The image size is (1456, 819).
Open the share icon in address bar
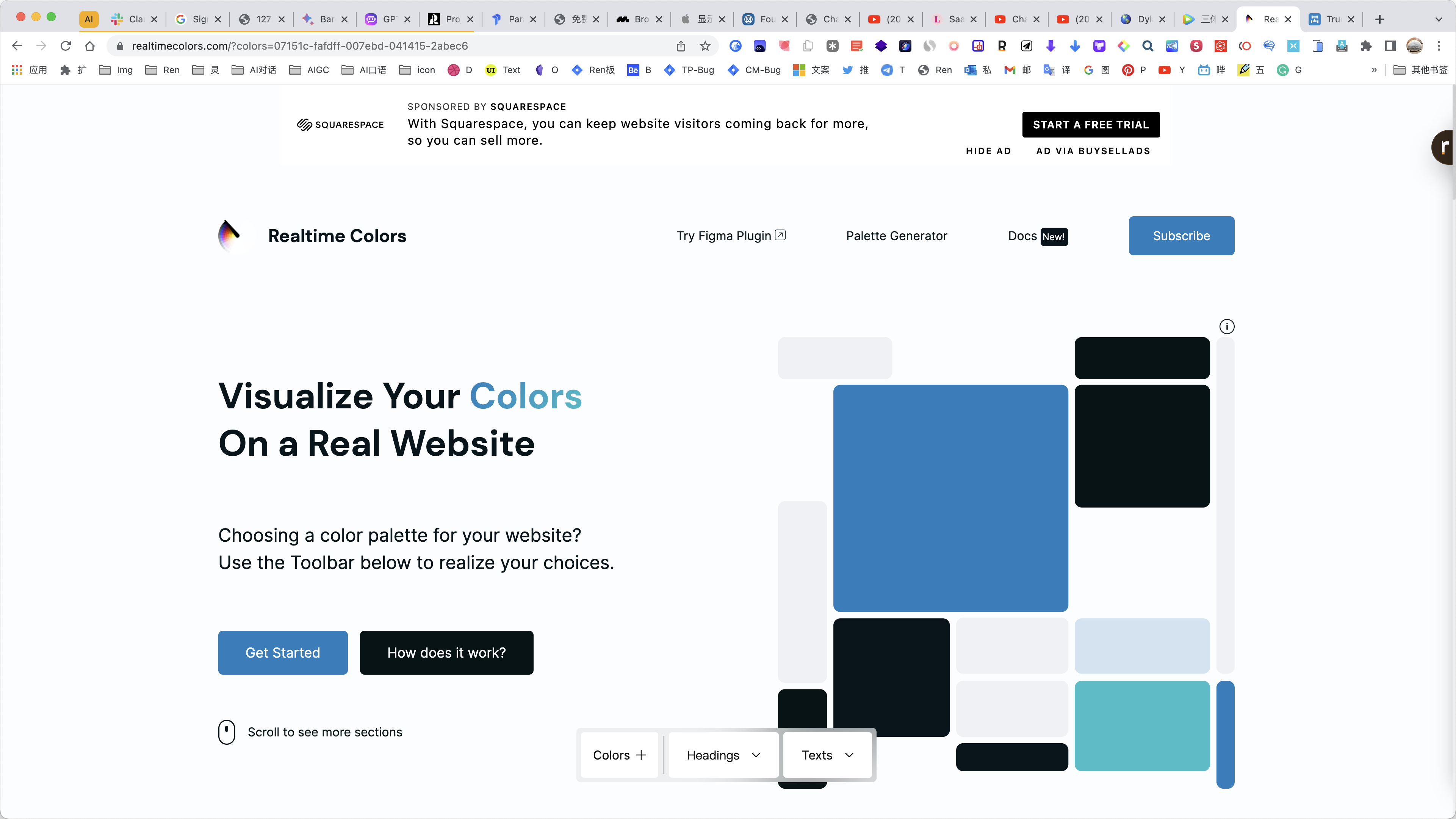pyautogui.click(x=681, y=46)
